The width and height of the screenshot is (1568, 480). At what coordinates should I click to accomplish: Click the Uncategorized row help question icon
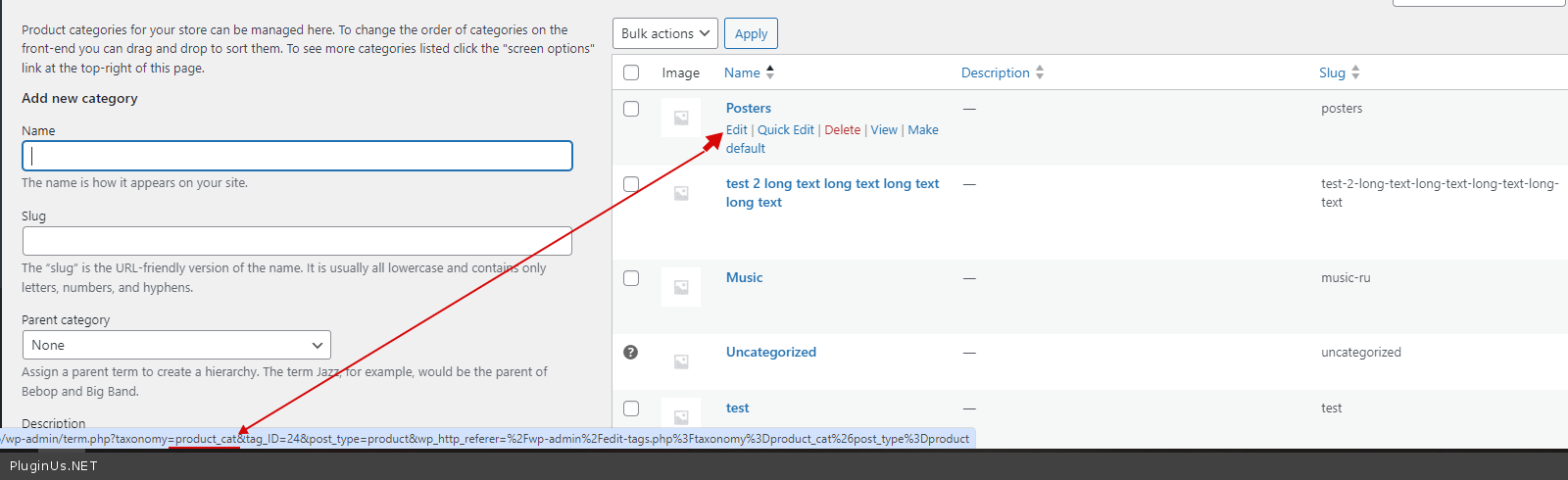[631, 352]
